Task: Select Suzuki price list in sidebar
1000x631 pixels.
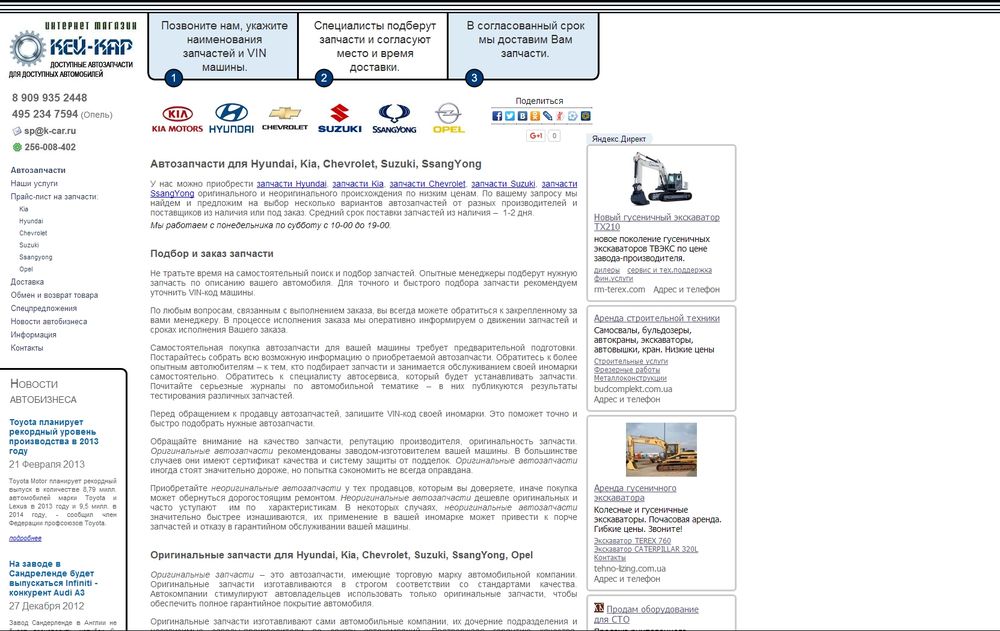Action: pyautogui.click(x=29, y=245)
